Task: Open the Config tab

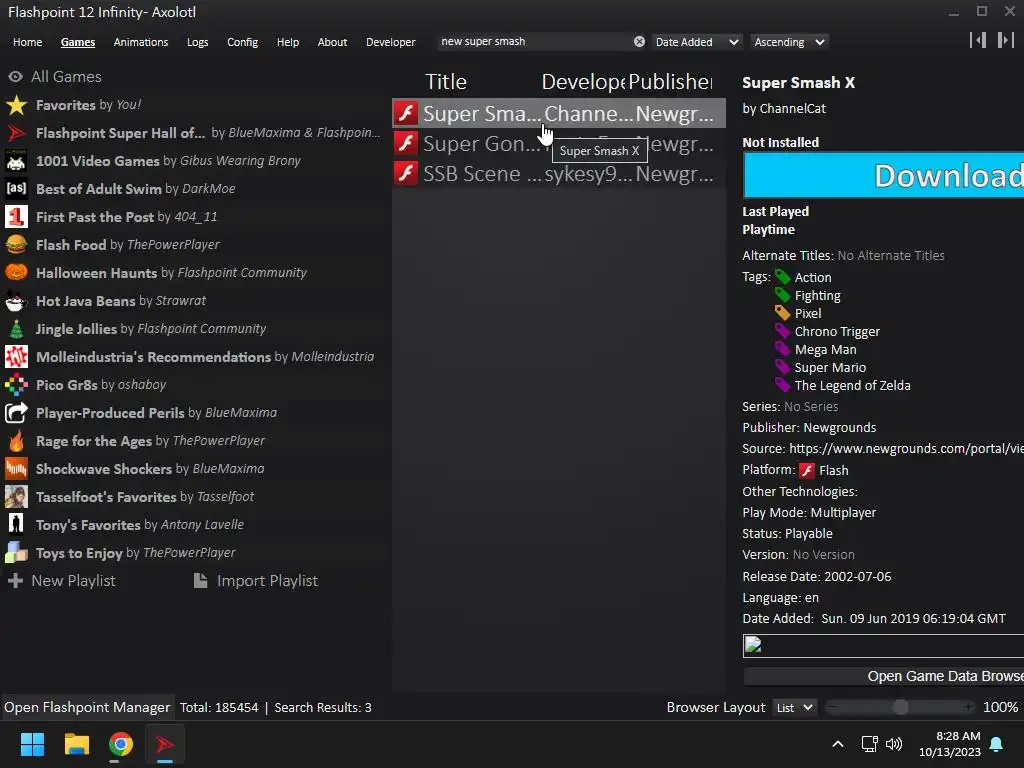Action: [242, 42]
